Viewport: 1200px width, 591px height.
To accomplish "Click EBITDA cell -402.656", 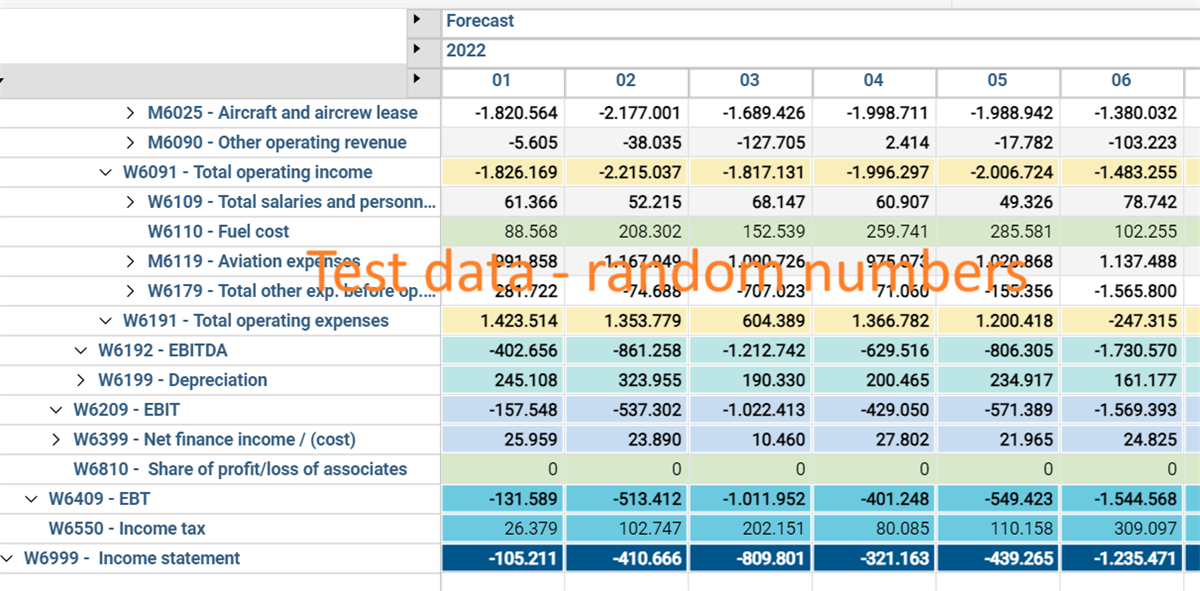I will coord(503,351).
